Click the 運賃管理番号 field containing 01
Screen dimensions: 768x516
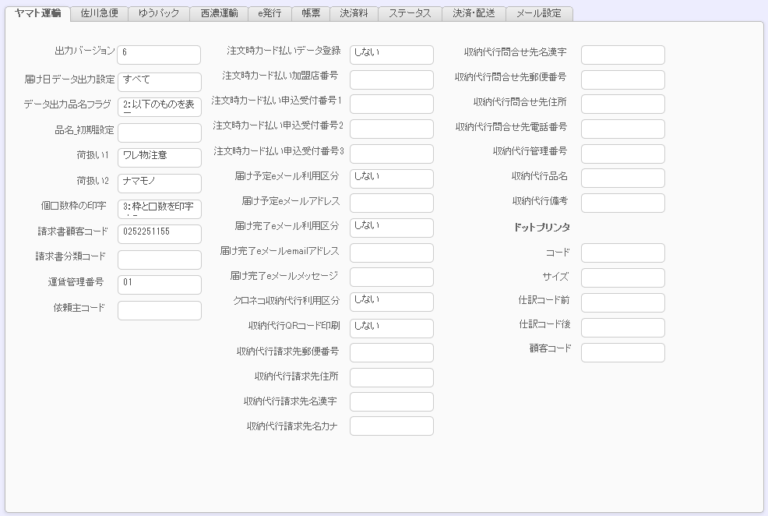159,285
